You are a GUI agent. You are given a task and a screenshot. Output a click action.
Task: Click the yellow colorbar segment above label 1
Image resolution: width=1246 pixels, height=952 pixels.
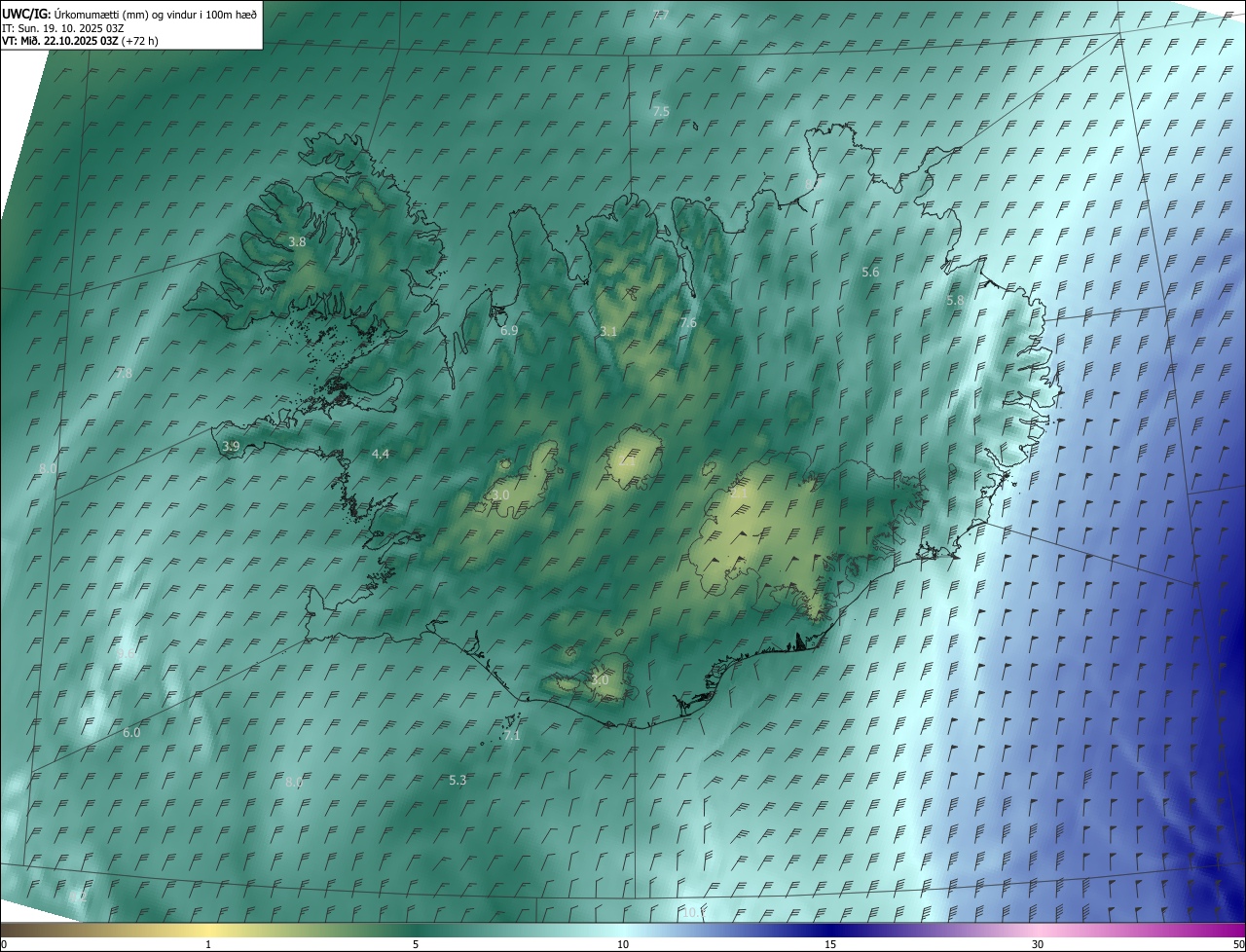[209, 930]
